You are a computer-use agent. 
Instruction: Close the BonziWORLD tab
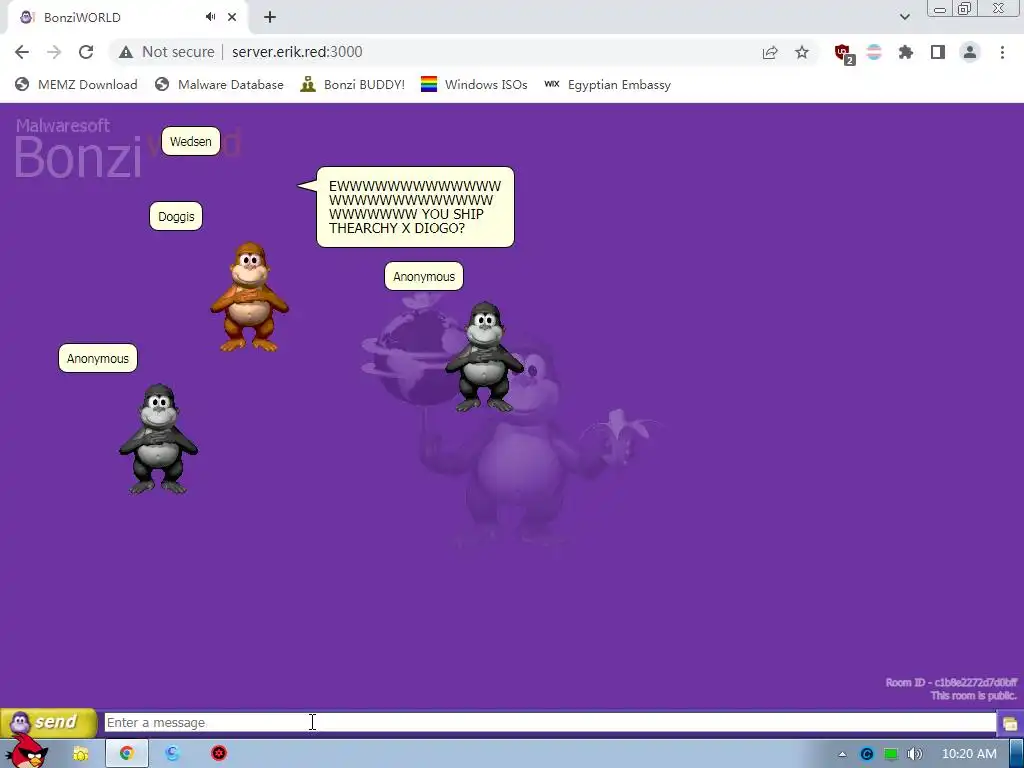232,17
